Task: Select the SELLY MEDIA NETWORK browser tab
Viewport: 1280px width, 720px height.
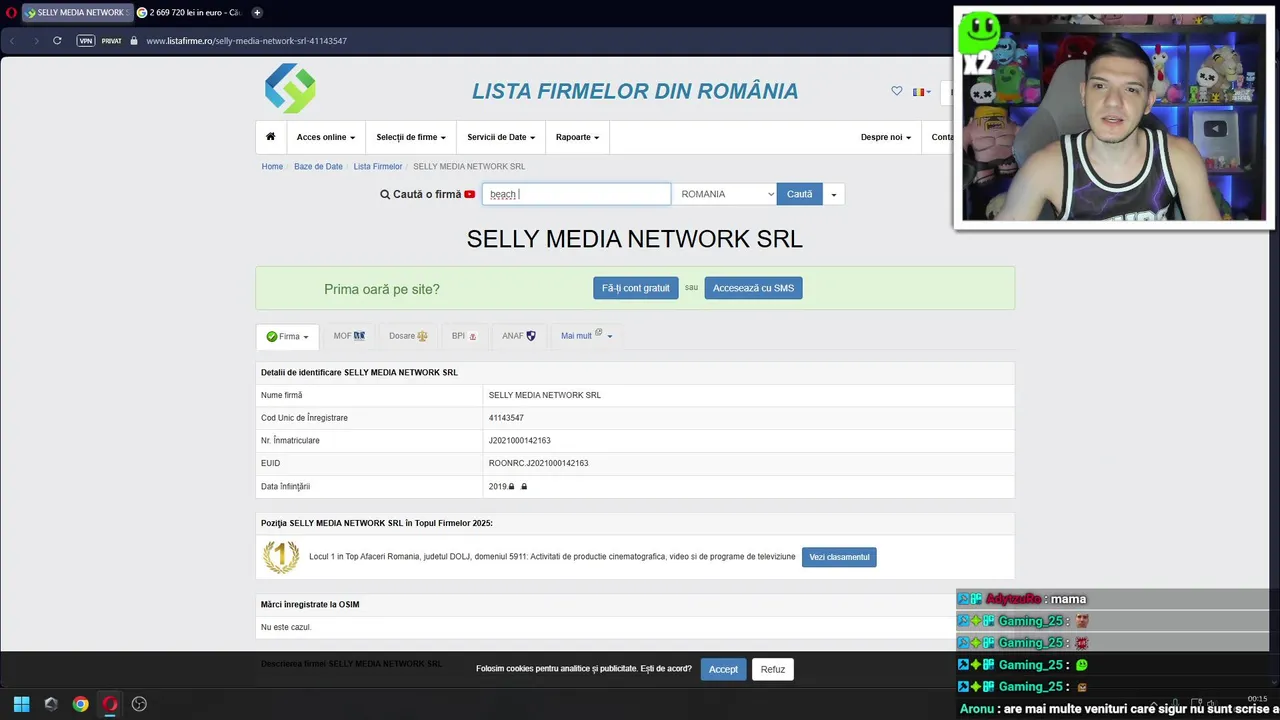Action: [x=76, y=13]
